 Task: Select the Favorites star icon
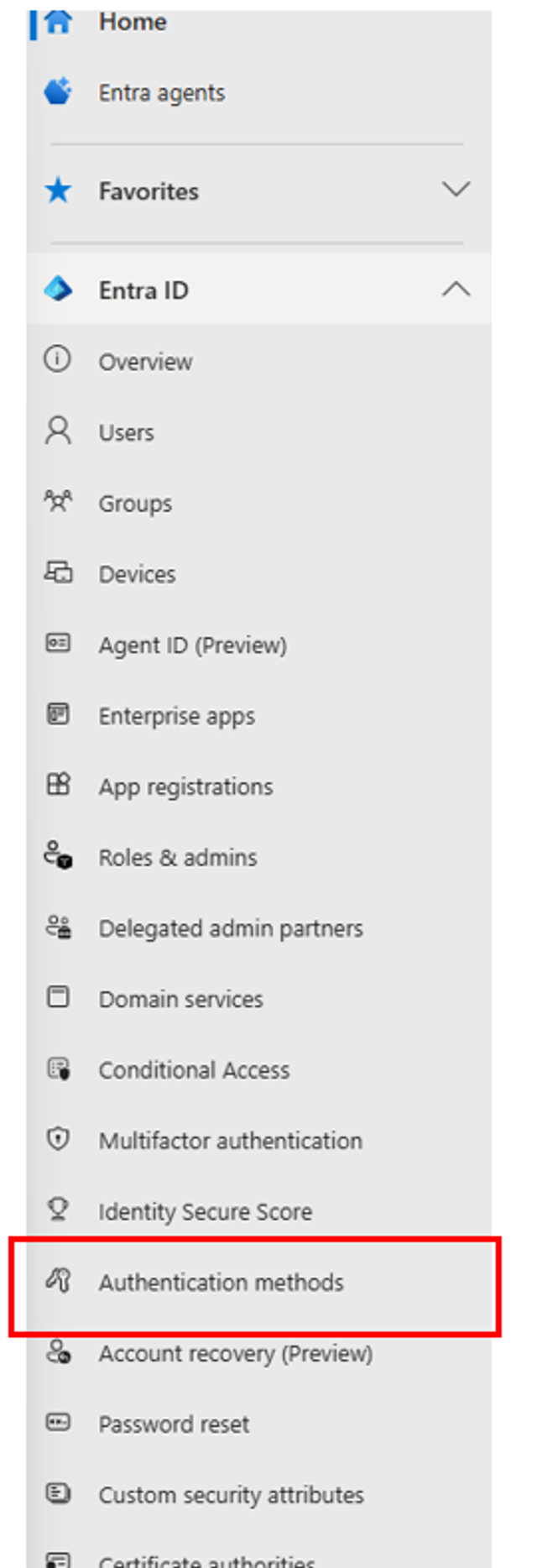(x=56, y=191)
